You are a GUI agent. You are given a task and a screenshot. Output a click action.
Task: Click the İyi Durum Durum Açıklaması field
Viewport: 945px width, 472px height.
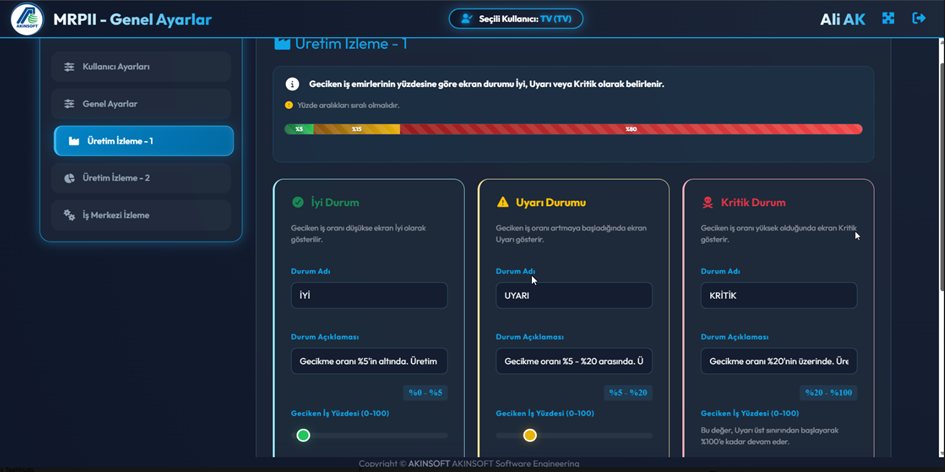[x=369, y=361]
